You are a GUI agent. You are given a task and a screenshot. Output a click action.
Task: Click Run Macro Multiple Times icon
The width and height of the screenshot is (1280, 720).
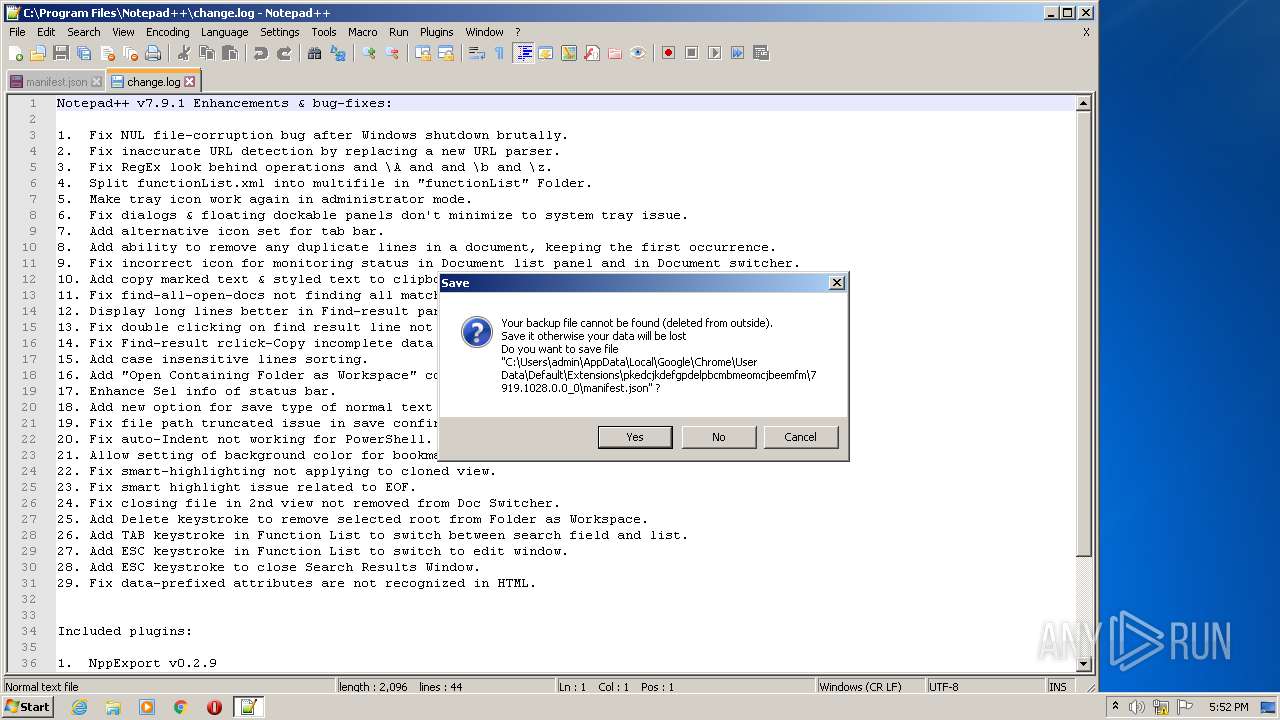737,53
